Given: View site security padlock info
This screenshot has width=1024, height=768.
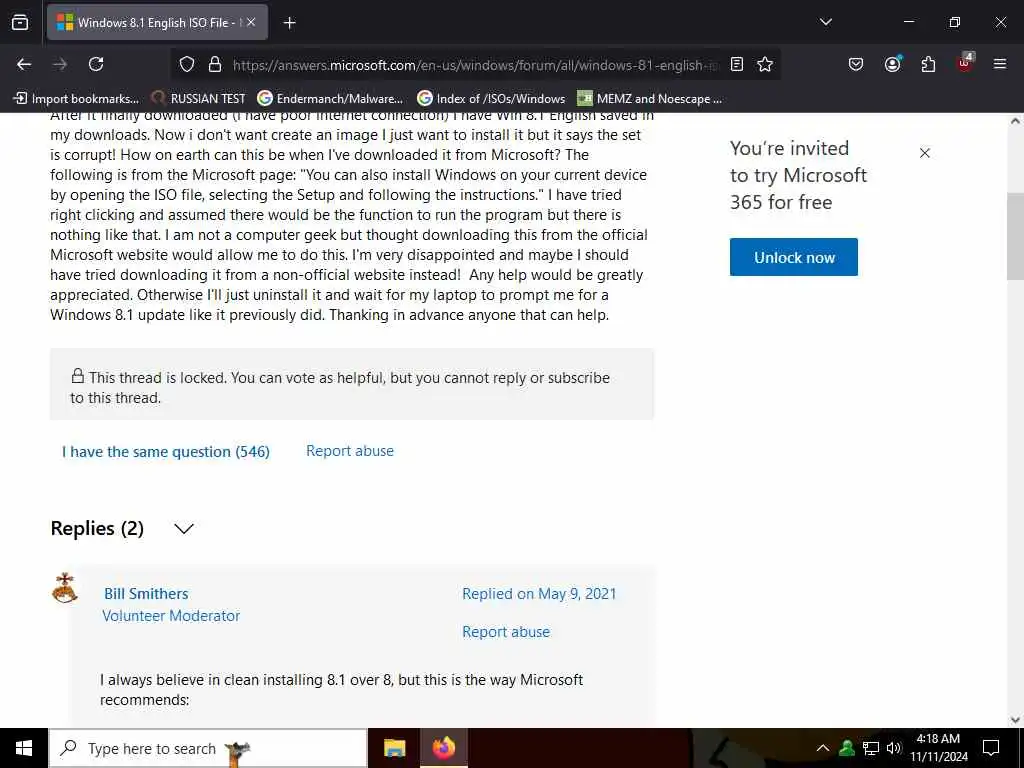Looking at the screenshot, I should [215, 64].
